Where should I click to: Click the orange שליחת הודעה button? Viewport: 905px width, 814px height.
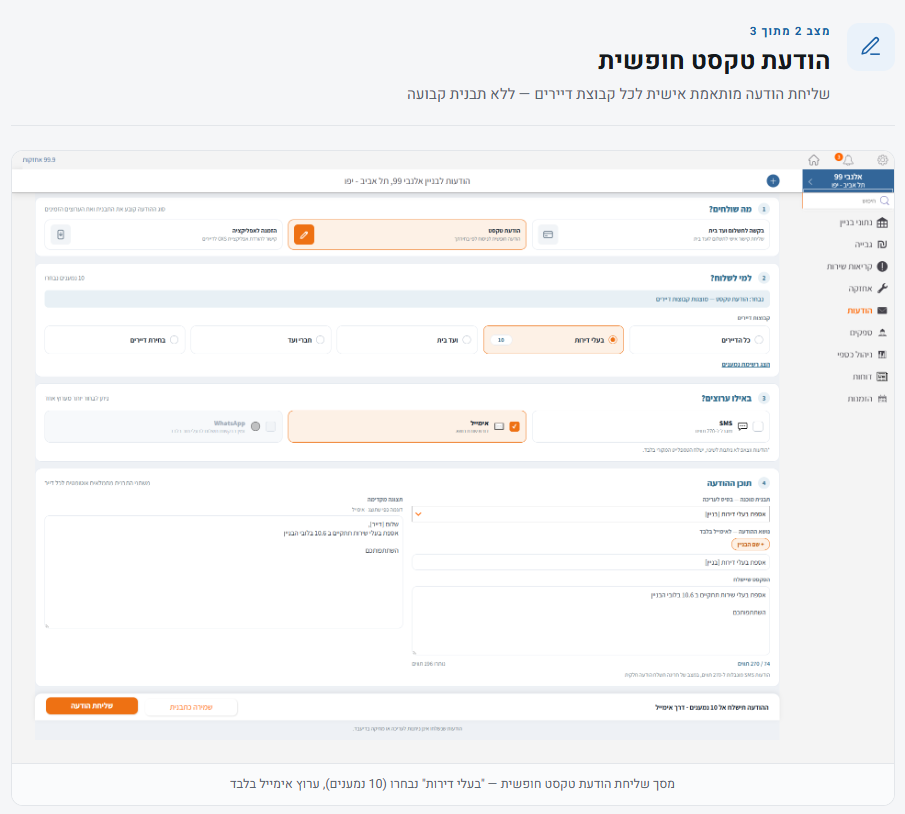click(92, 705)
